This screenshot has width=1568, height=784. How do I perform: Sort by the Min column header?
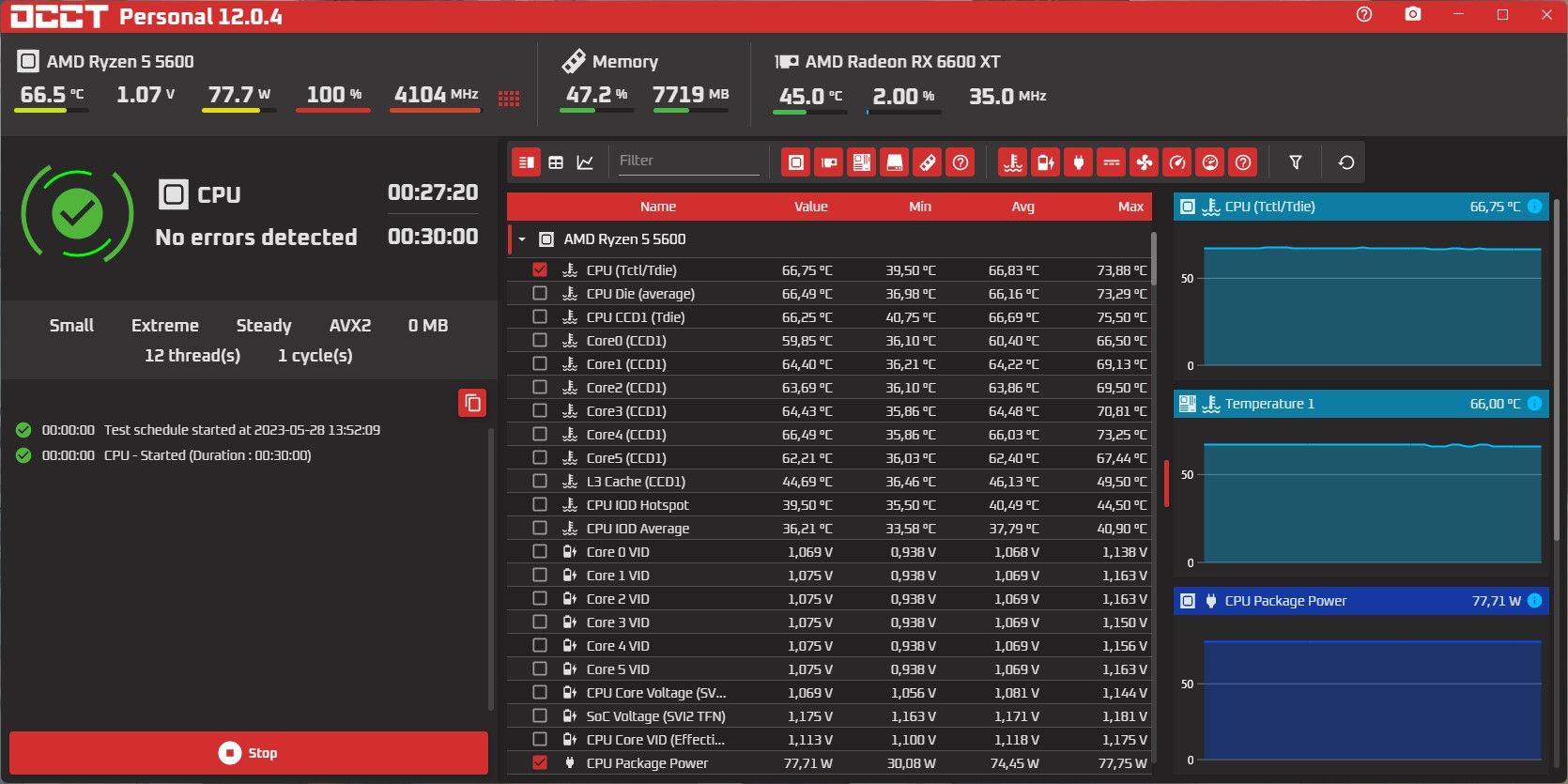click(920, 207)
